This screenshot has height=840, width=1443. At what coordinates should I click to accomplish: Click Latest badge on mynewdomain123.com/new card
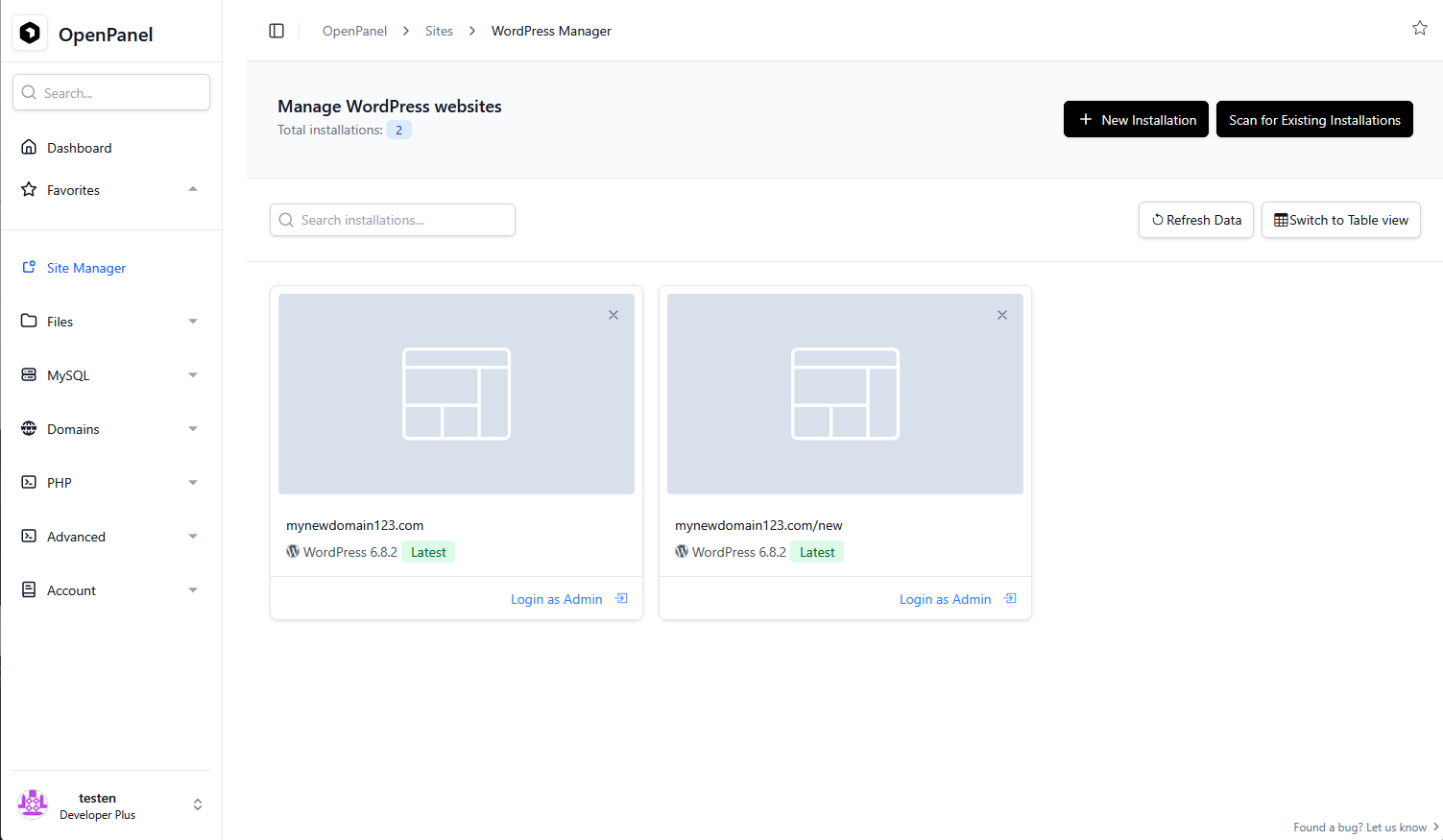[x=817, y=552]
